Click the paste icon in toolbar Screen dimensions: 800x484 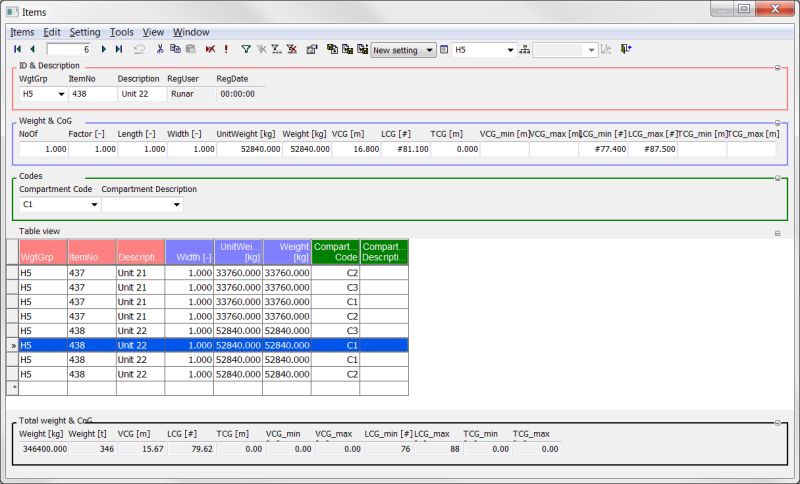click(x=190, y=49)
